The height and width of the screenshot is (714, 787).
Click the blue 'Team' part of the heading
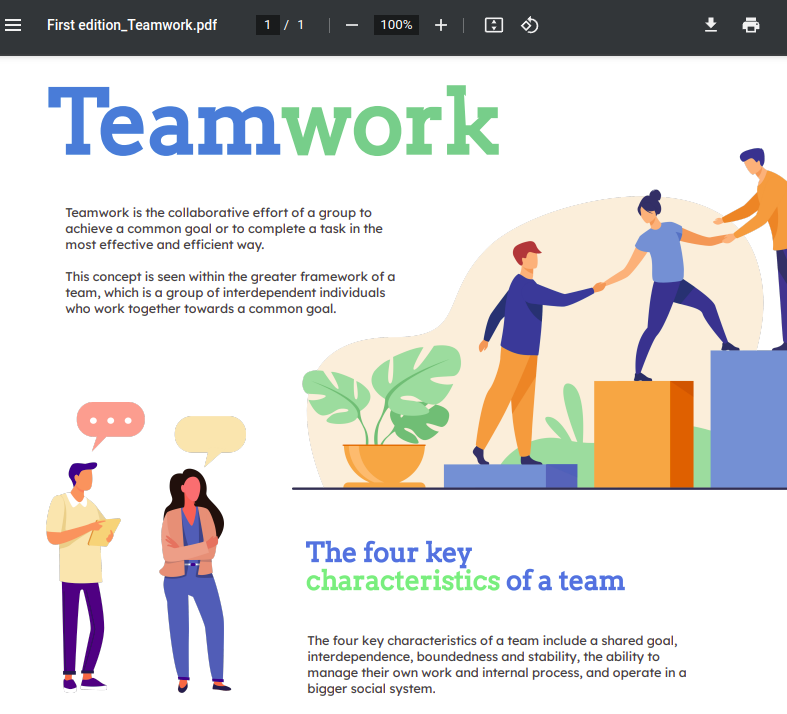click(165, 123)
